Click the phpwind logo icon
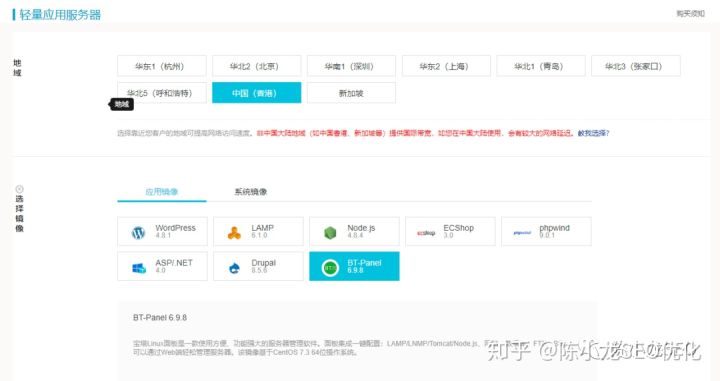Viewport: 720px width, 381px height. 522,233
